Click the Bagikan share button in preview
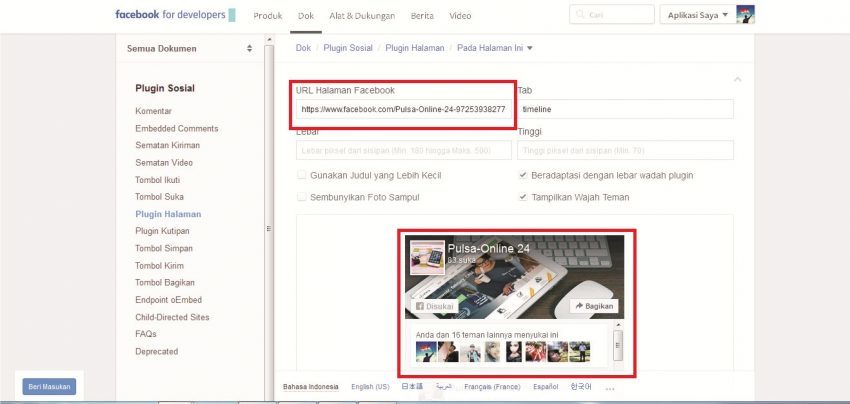Image resolution: width=850 pixels, height=404 pixels. (595, 306)
